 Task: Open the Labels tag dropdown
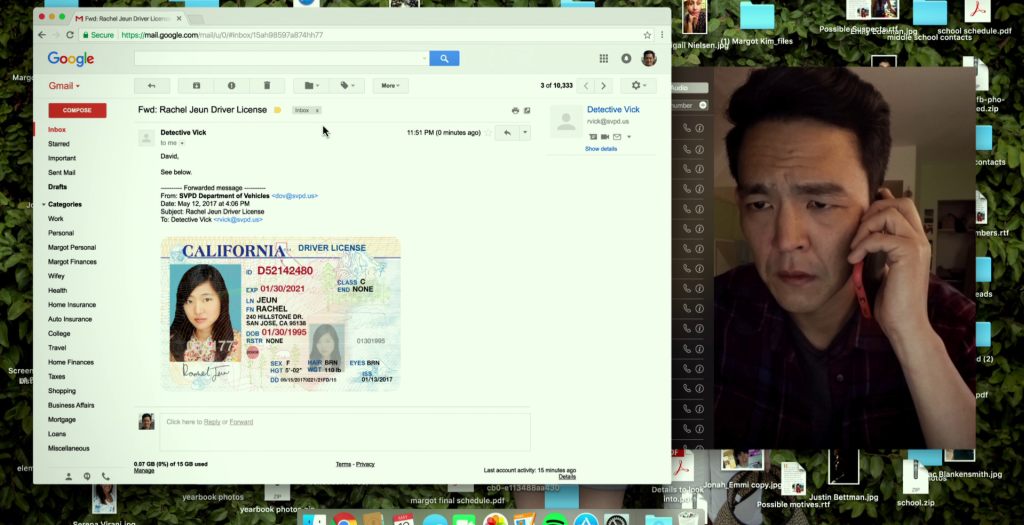[x=347, y=86]
